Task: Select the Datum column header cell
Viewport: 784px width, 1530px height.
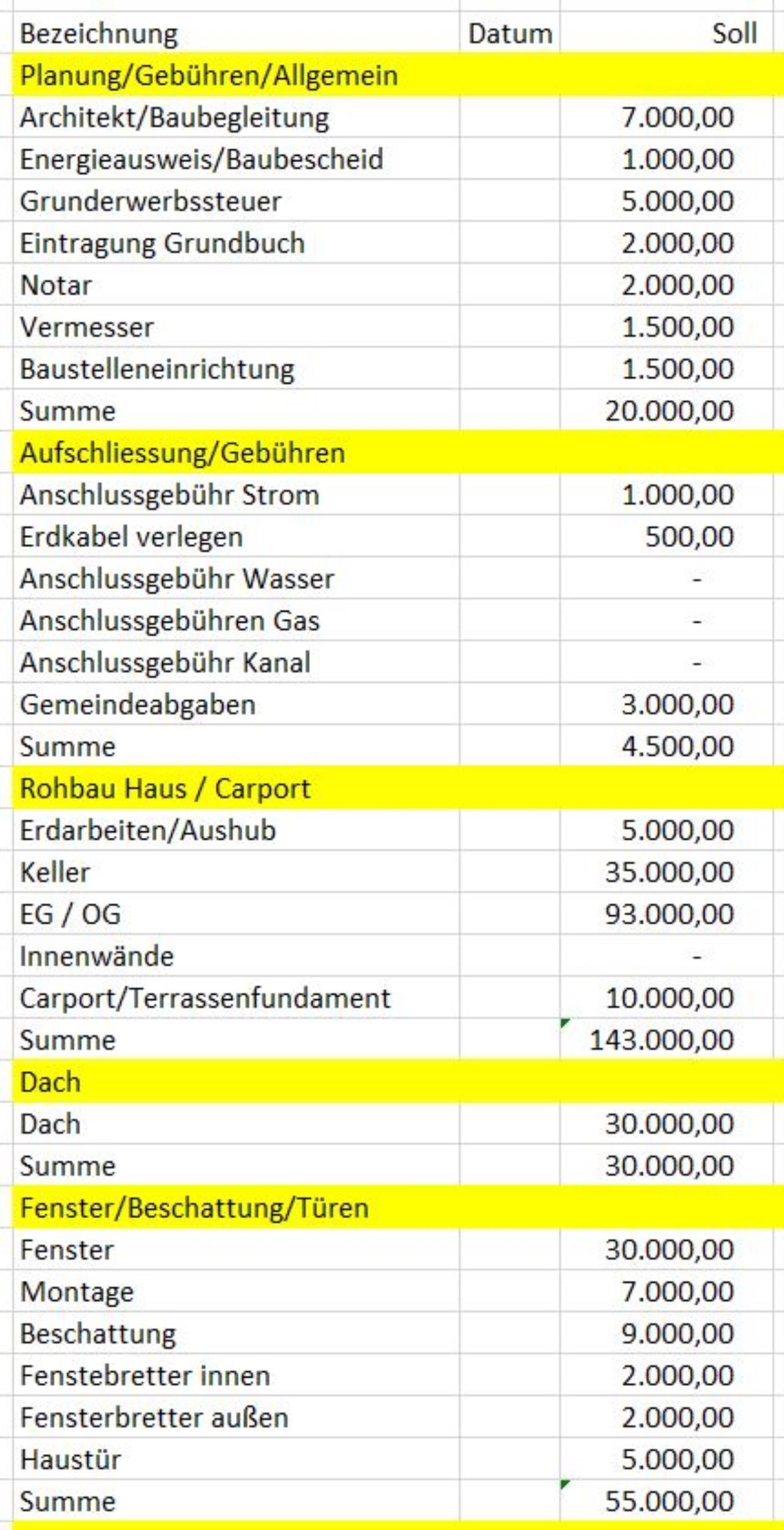Action: [510, 33]
